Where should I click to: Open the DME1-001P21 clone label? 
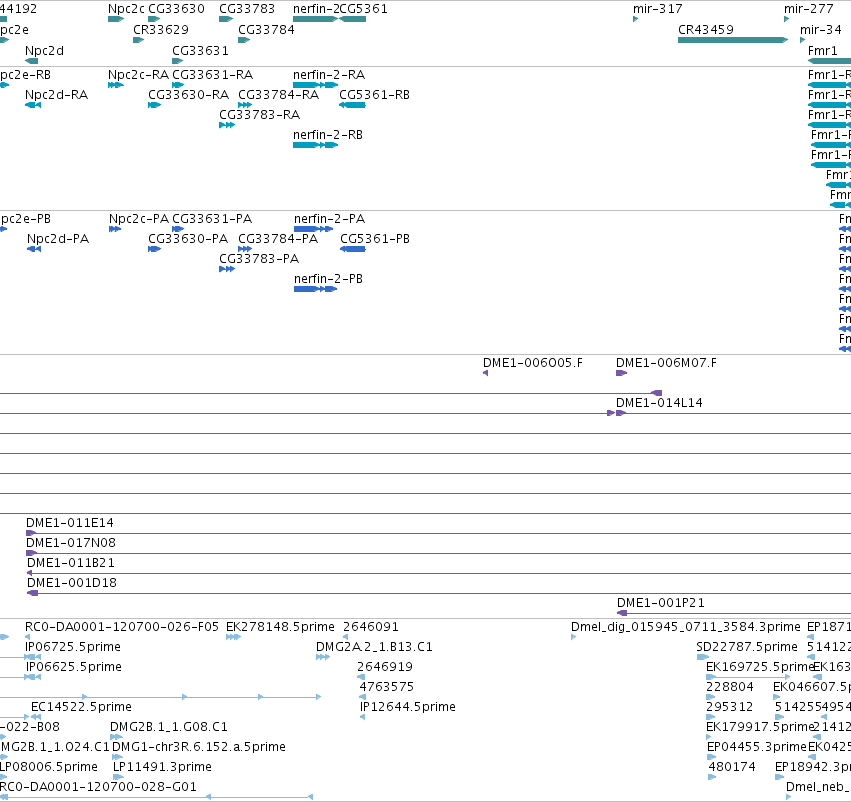point(661,603)
